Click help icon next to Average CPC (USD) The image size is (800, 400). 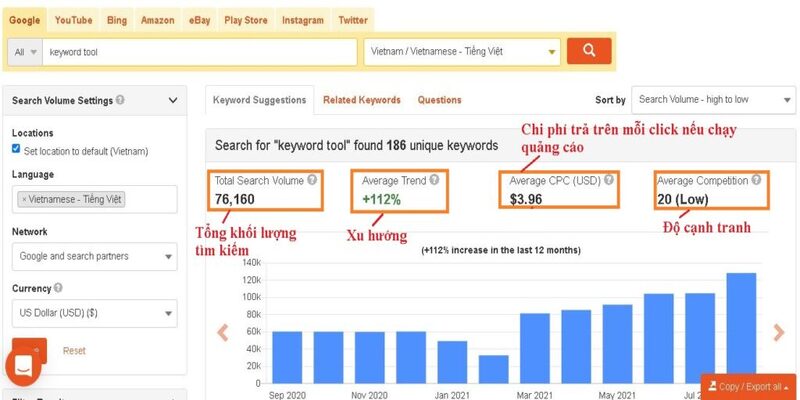[x=608, y=181]
